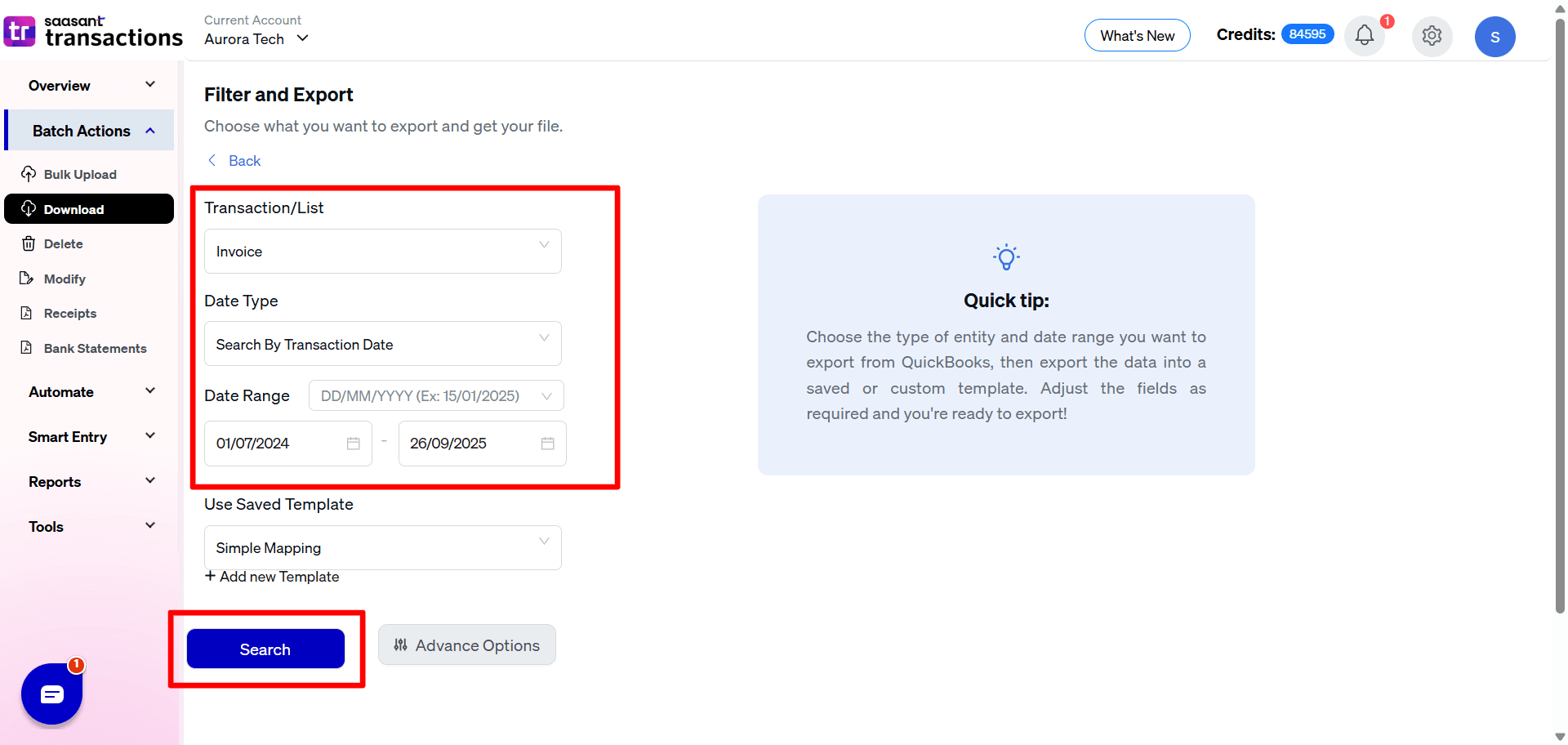Select Delete menu item
The width and height of the screenshot is (1568, 745).
coord(90,243)
